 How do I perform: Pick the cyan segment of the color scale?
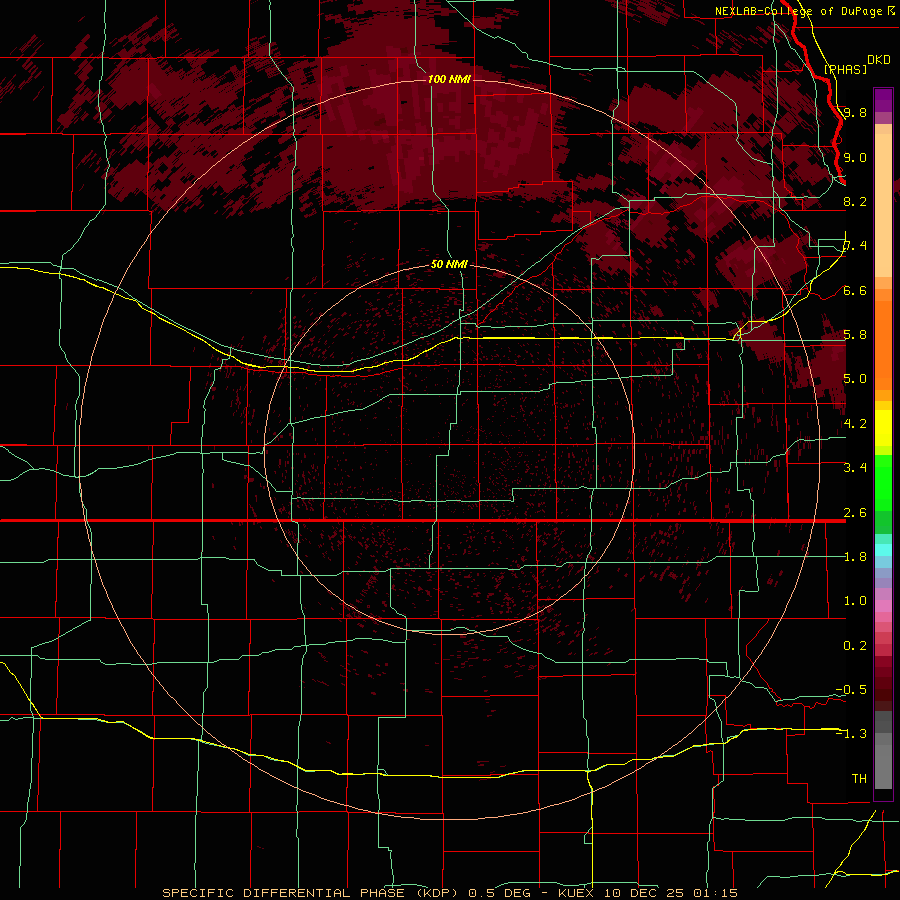tap(883, 550)
